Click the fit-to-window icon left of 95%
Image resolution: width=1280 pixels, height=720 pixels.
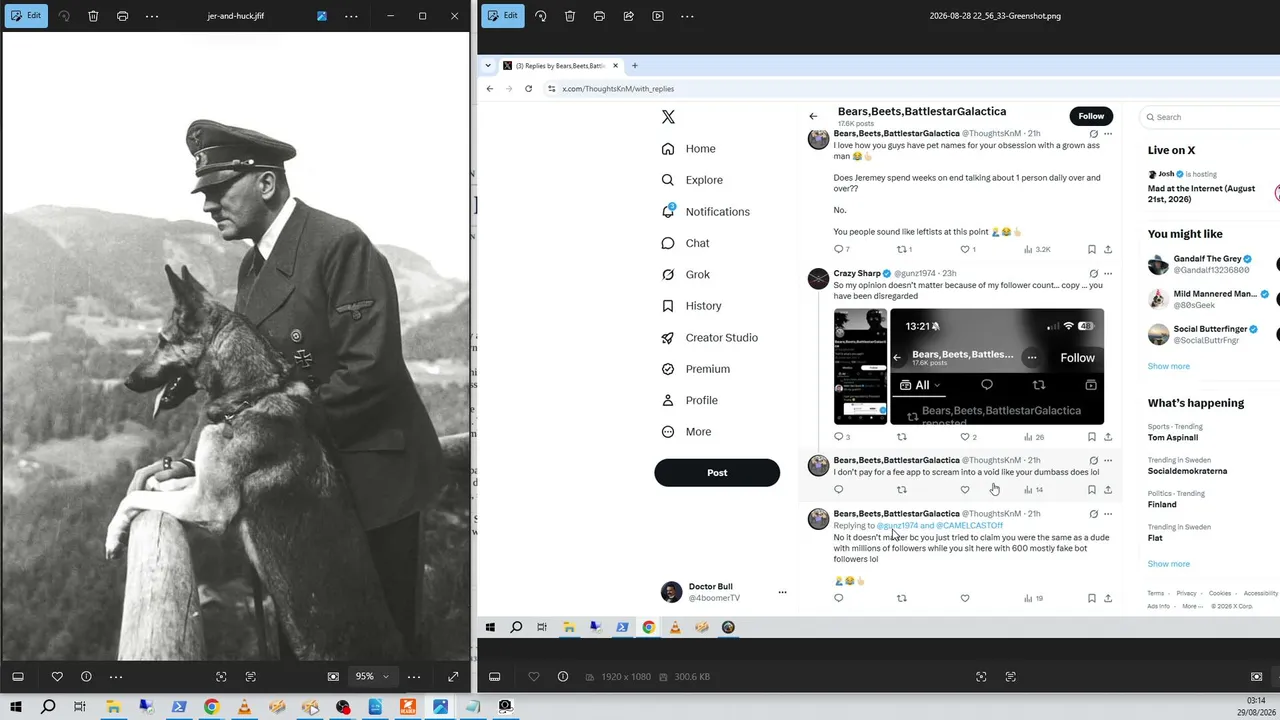click(x=333, y=677)
